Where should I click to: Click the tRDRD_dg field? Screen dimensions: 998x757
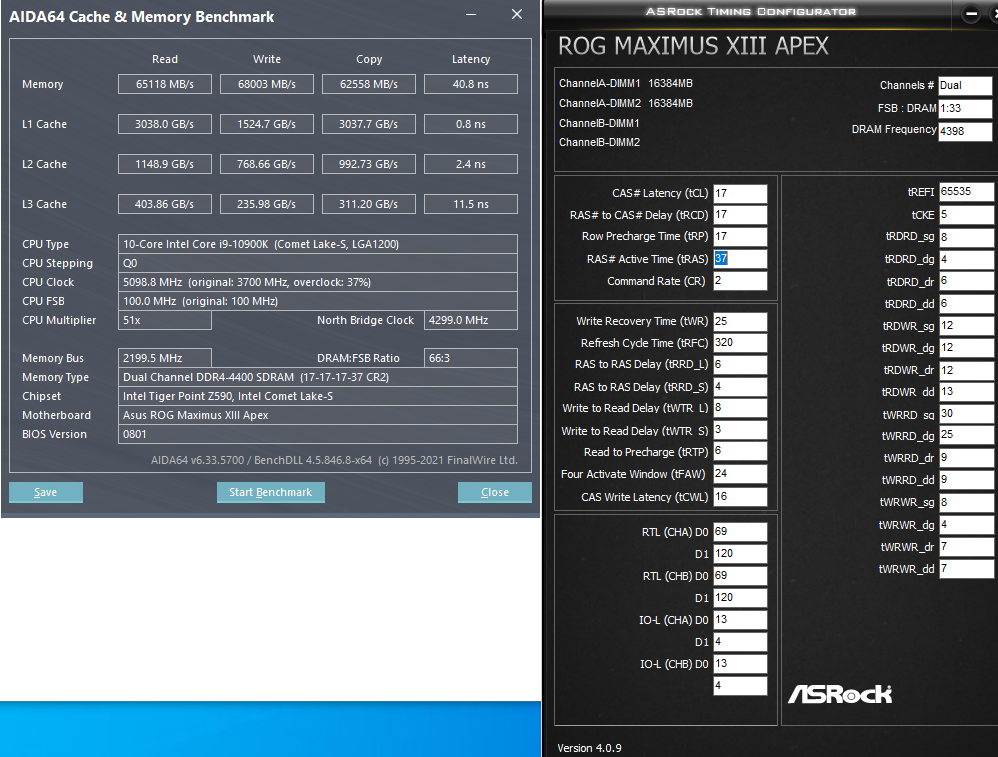(x=966, y=260)
